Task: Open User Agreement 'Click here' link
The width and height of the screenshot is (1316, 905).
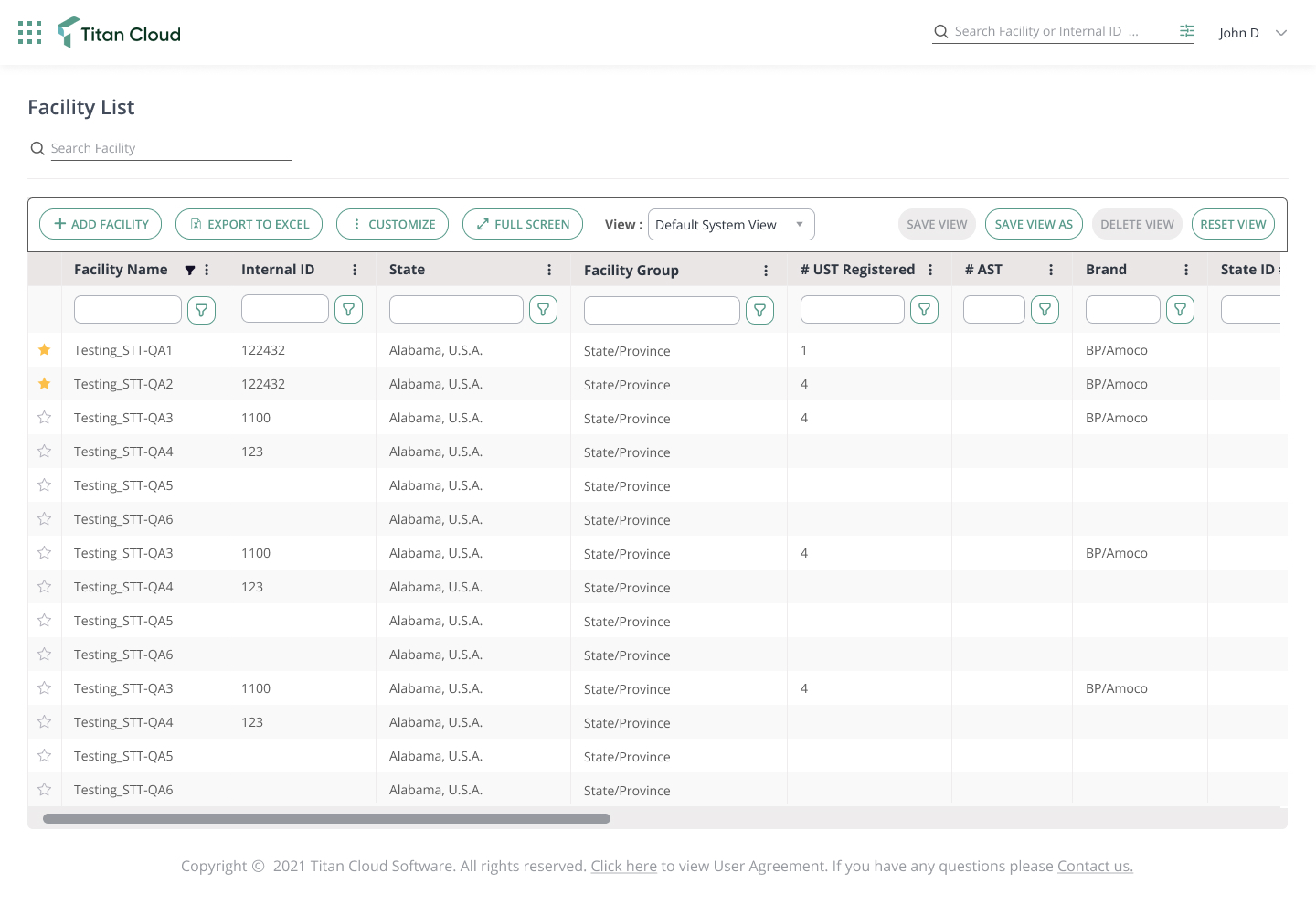Action: click(623, 866)
